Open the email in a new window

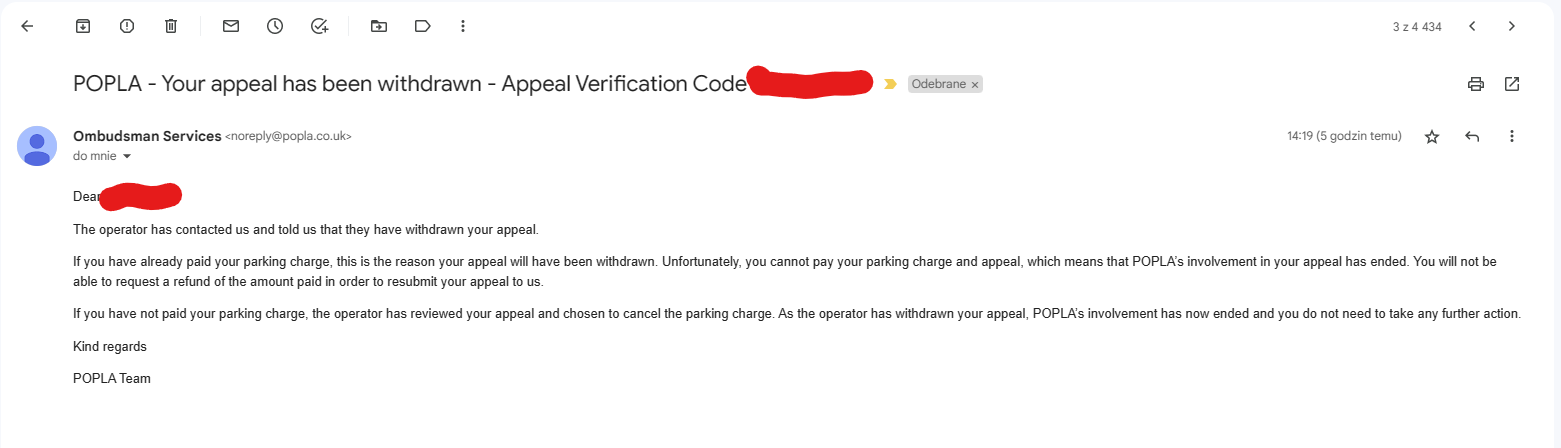click(x=1512, y=84)
